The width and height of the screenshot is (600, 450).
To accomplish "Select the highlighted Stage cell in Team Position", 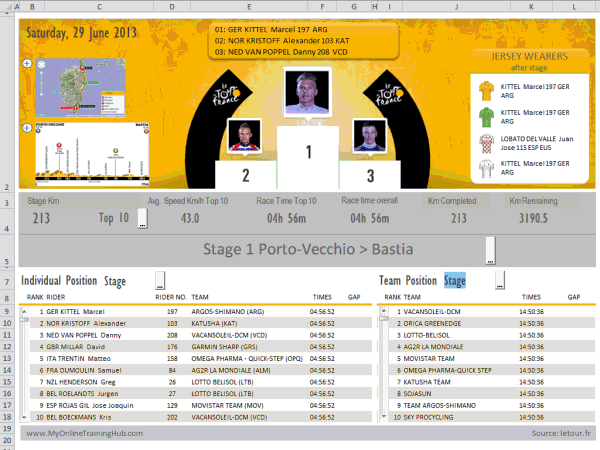I will (x=455, y=280).
